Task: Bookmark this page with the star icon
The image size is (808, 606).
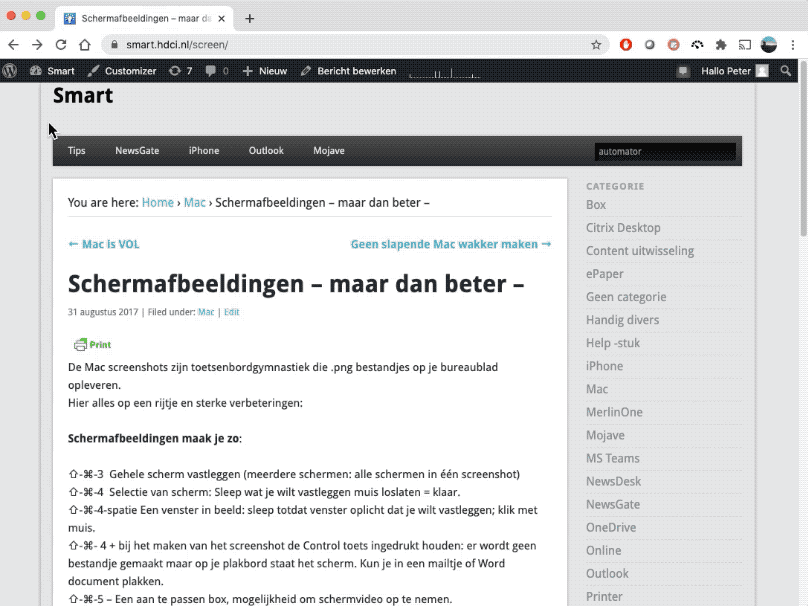Action: coord(596,45)
